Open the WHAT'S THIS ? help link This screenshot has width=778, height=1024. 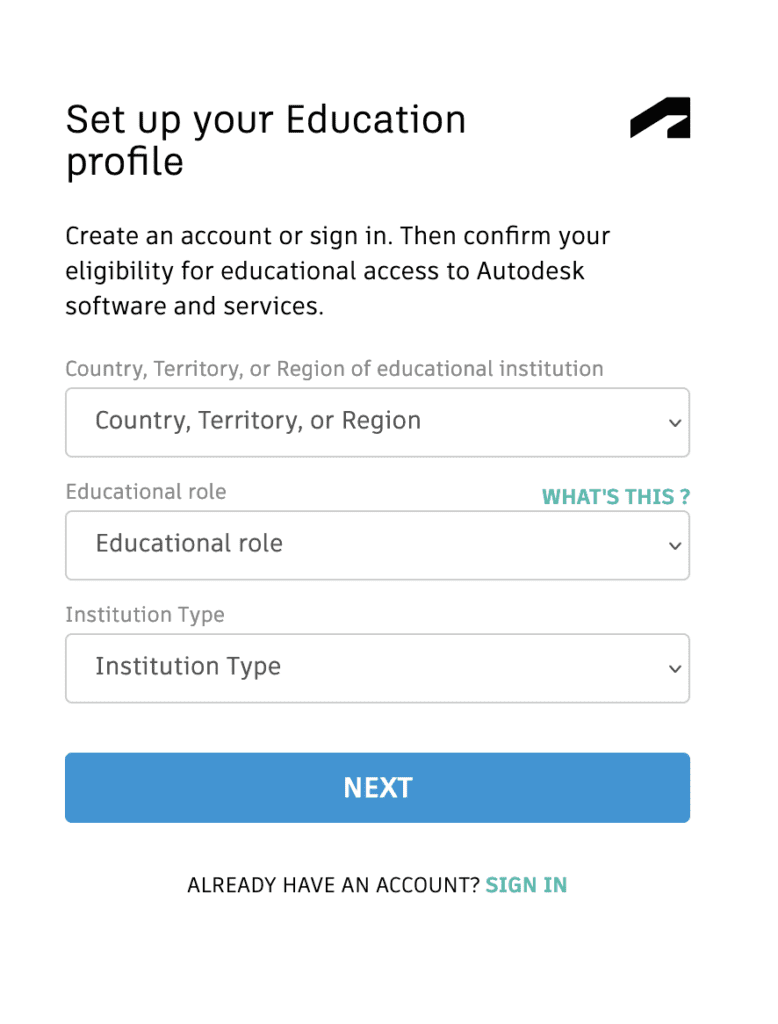615,497
